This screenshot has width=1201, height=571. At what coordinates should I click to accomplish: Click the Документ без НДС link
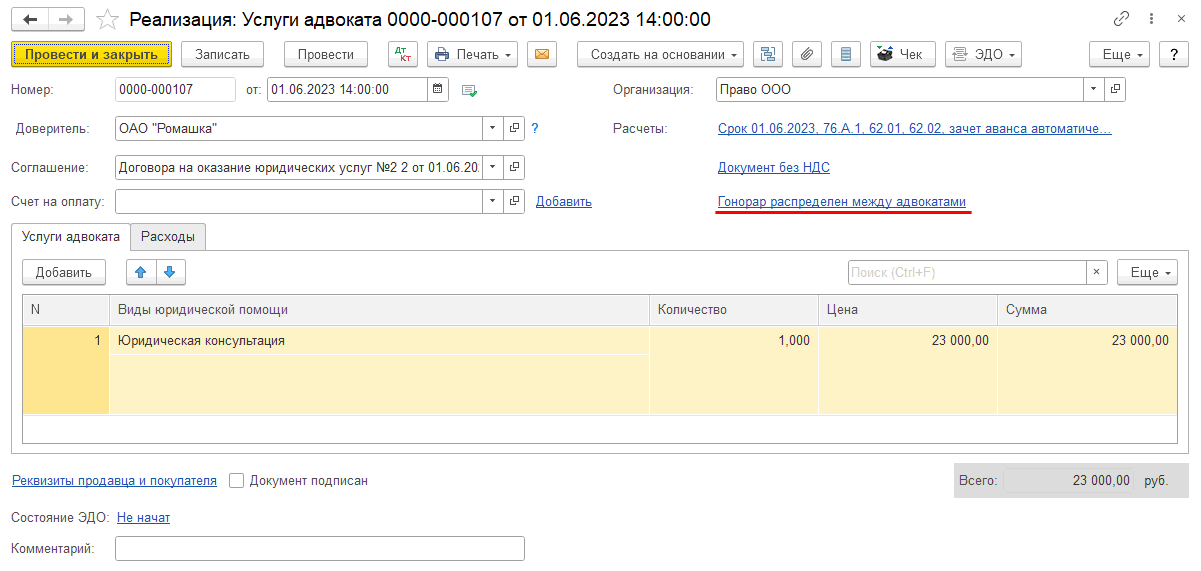coord(773,167)
